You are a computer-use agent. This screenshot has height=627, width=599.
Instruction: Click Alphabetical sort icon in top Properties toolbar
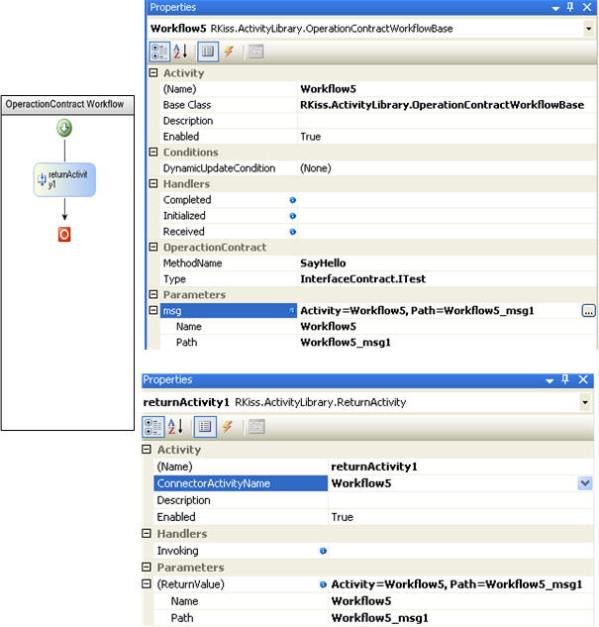pyautogui.click(x=180, y=52)
